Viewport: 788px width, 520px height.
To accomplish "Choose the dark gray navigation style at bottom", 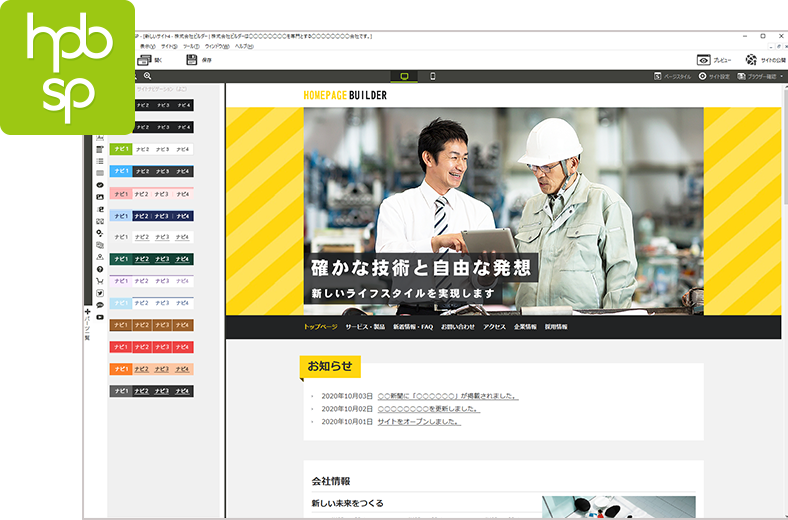I will click(151, 391).
